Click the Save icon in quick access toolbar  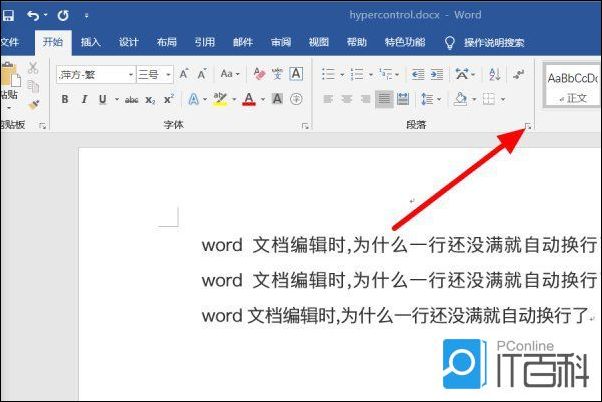point(8,15)
